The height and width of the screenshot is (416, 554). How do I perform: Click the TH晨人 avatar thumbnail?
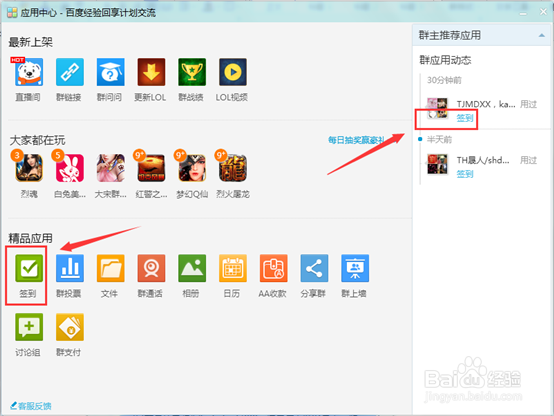tap(437, 164)
